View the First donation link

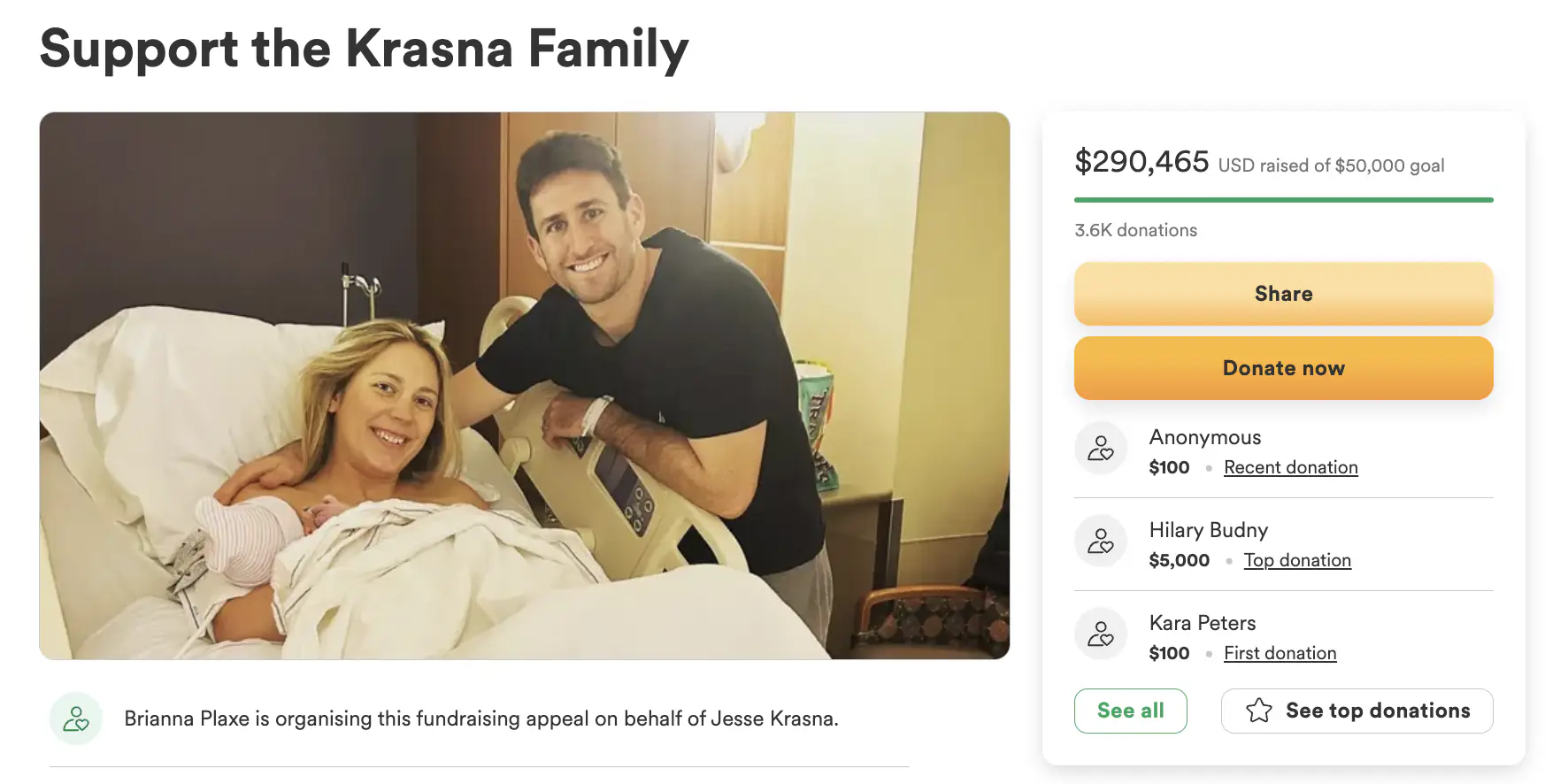(1280, 653)
